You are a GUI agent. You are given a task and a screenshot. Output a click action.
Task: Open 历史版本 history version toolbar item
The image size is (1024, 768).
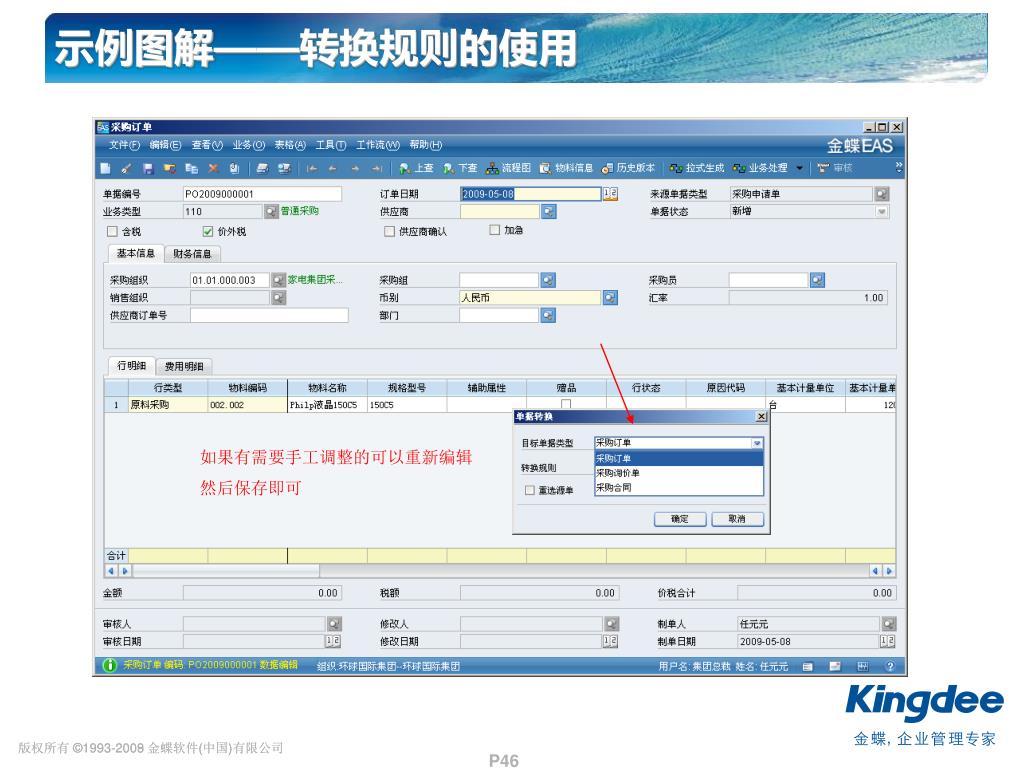pos(628,168)
